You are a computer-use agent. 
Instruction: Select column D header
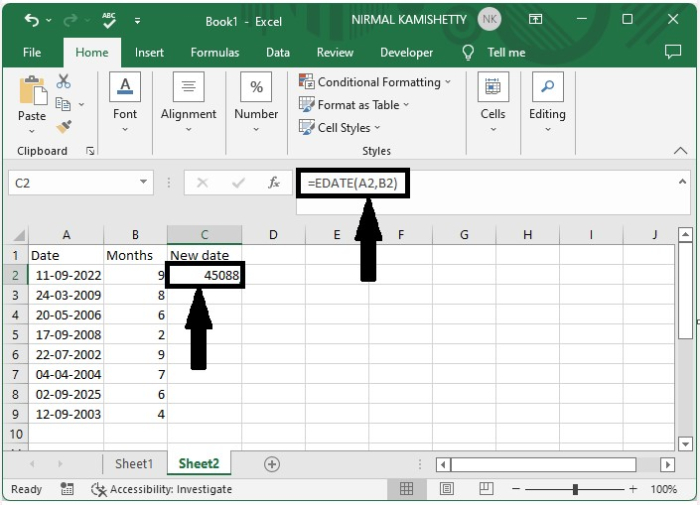273,234
